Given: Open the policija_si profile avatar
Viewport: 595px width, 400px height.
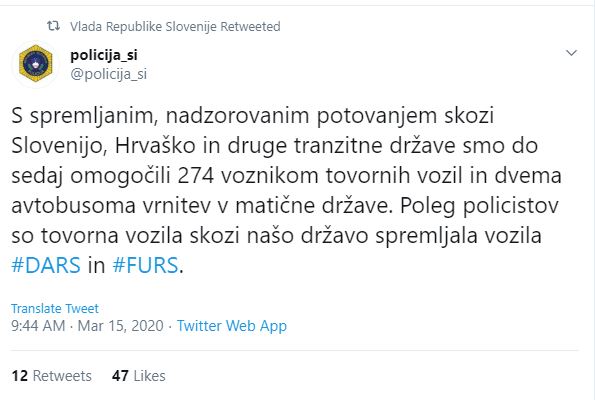Looking at the screenshot, I should 36,64.
